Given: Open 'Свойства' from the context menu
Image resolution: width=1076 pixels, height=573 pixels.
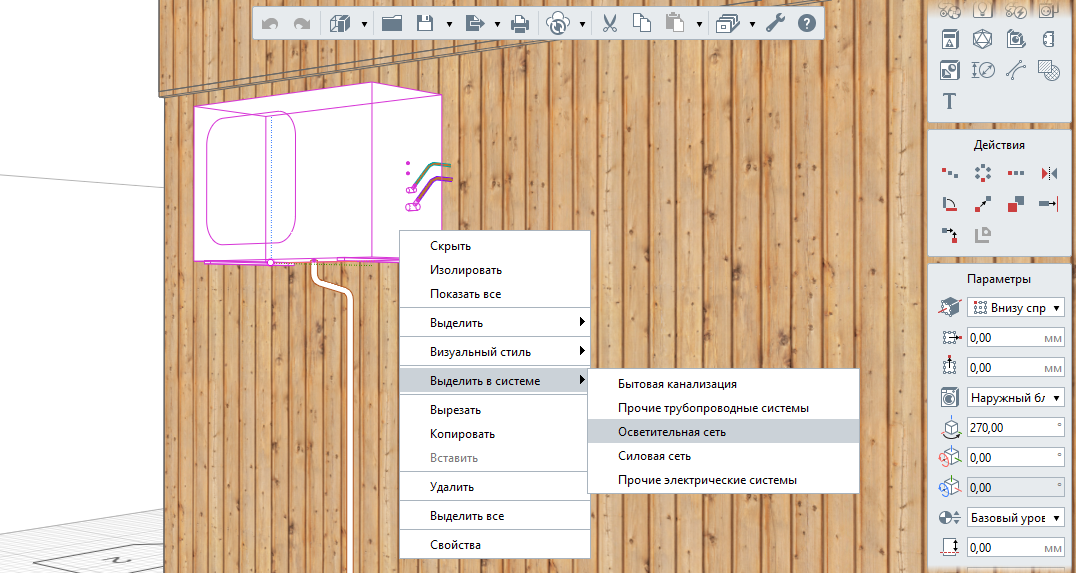Looking at the screenshot, I should (x=495, y=544).
